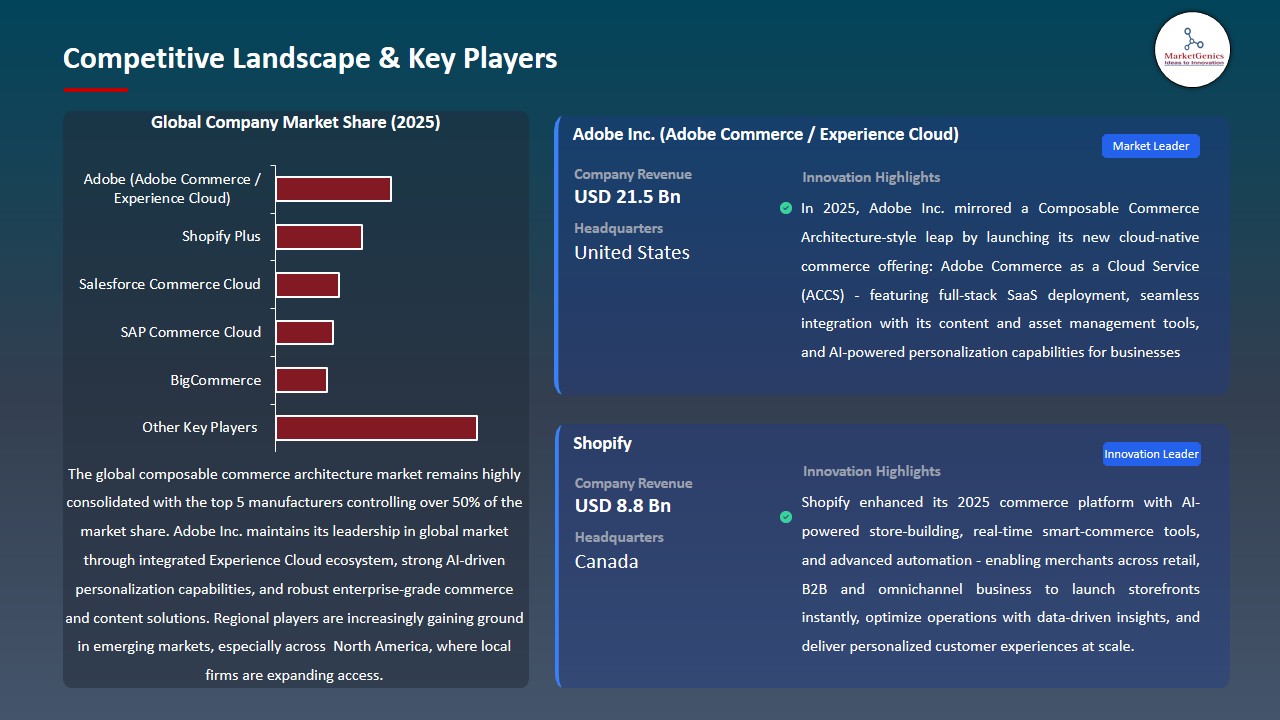This screenshot has width=1280, height=720.
Task: Click the Adobe (Adobe Commerce / Experience Cloud) bar
Action: tap(333, 188)
